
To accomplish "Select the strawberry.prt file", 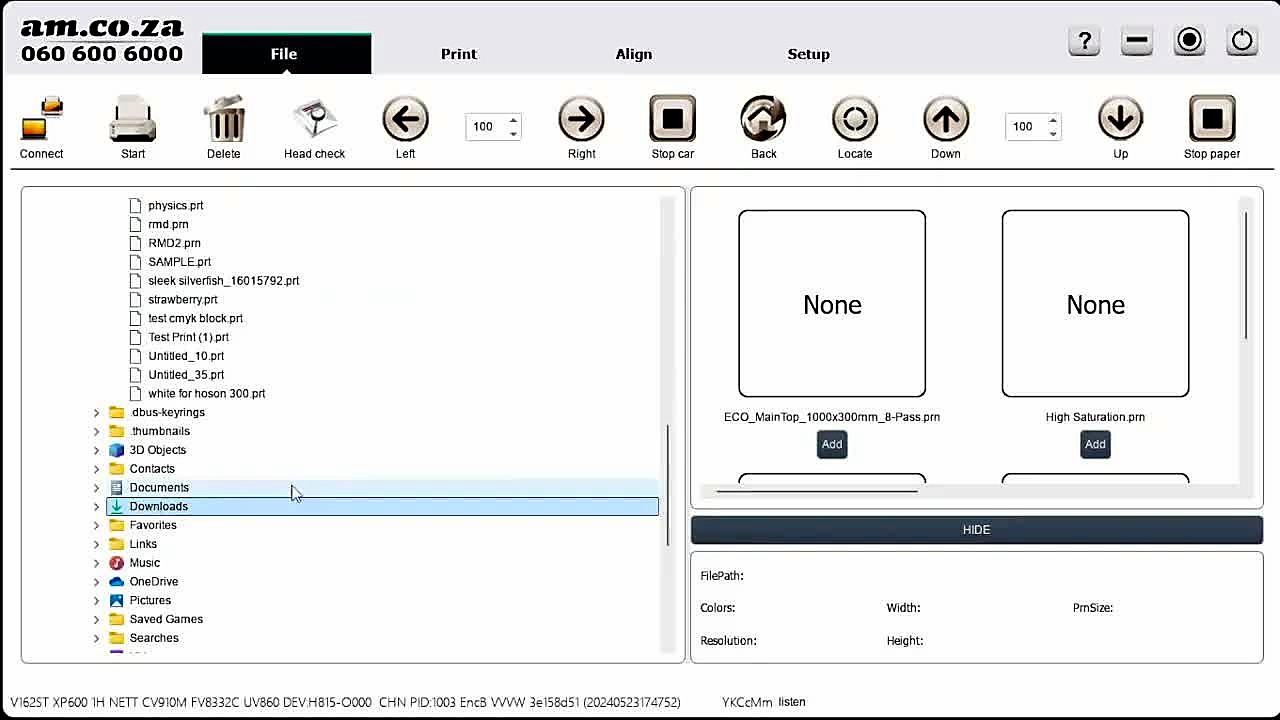I will click(x=183, y=299).
